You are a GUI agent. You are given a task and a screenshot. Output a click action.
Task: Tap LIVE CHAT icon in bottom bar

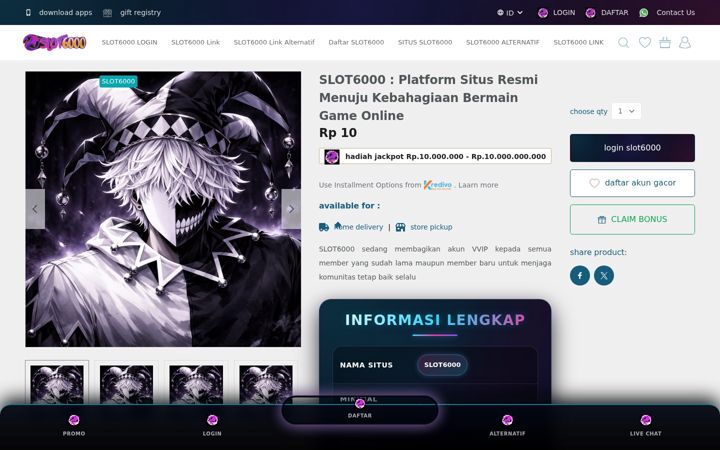[x=646, y=420]
